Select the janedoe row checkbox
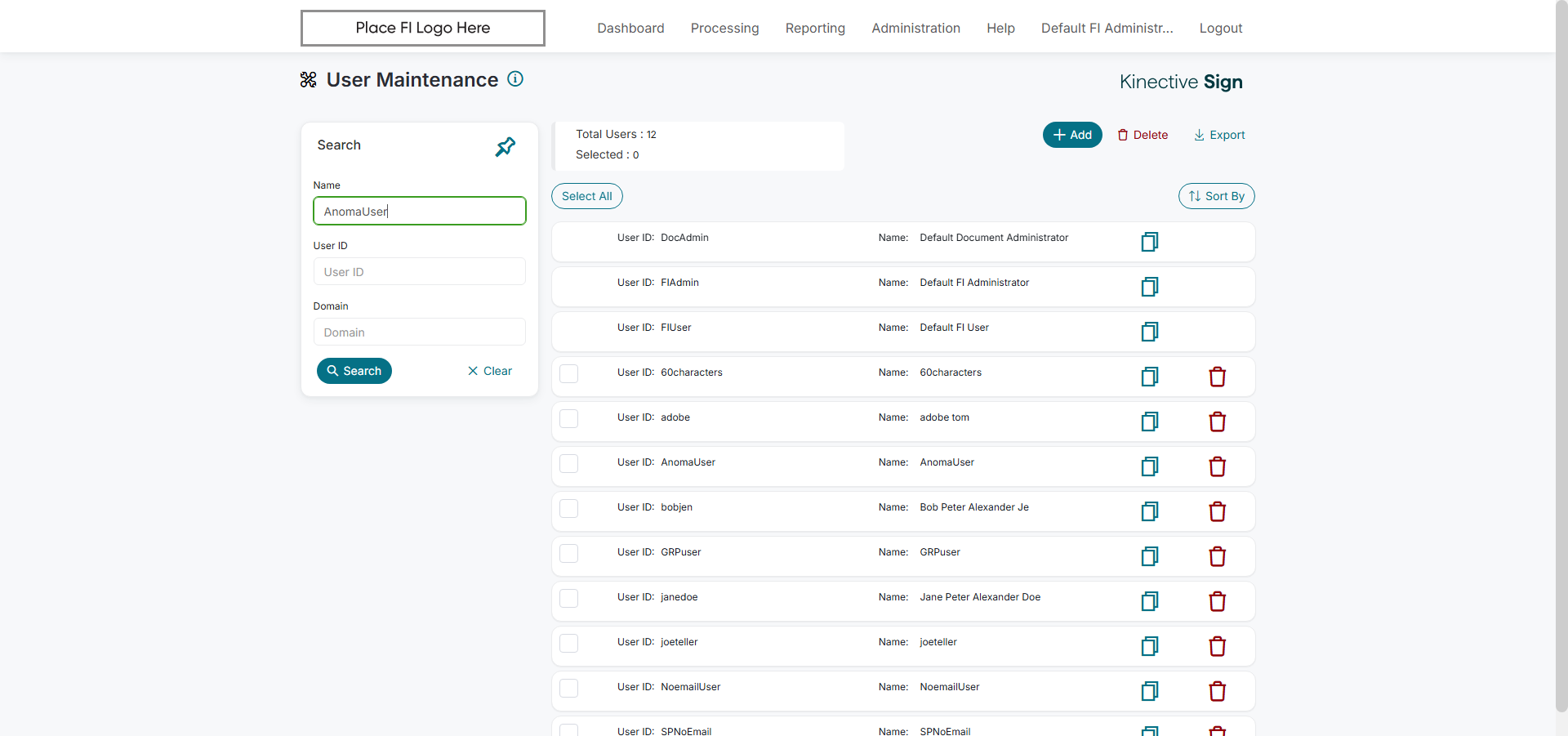 [569, 598]
